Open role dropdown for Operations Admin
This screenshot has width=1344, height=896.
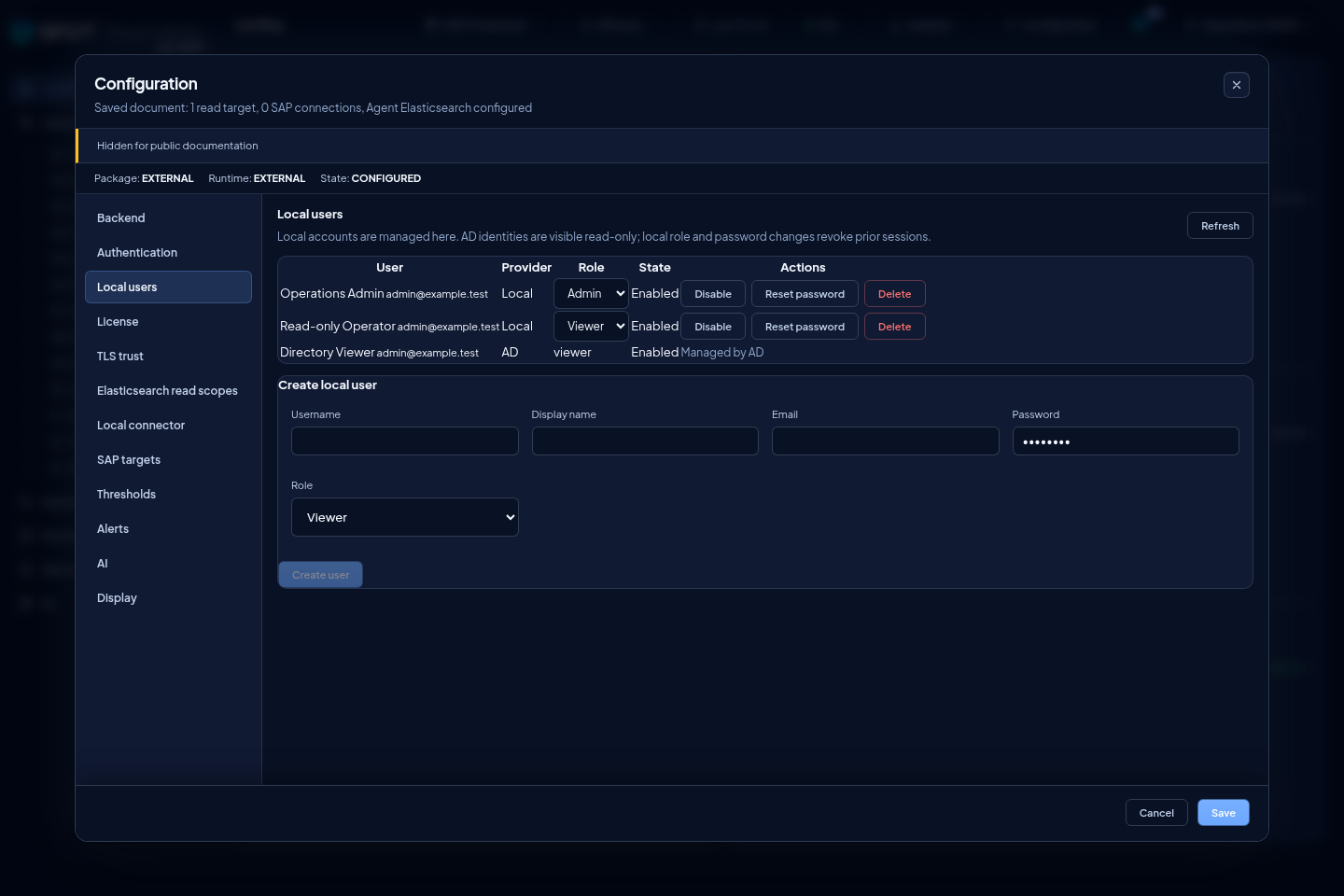(591, 294)
